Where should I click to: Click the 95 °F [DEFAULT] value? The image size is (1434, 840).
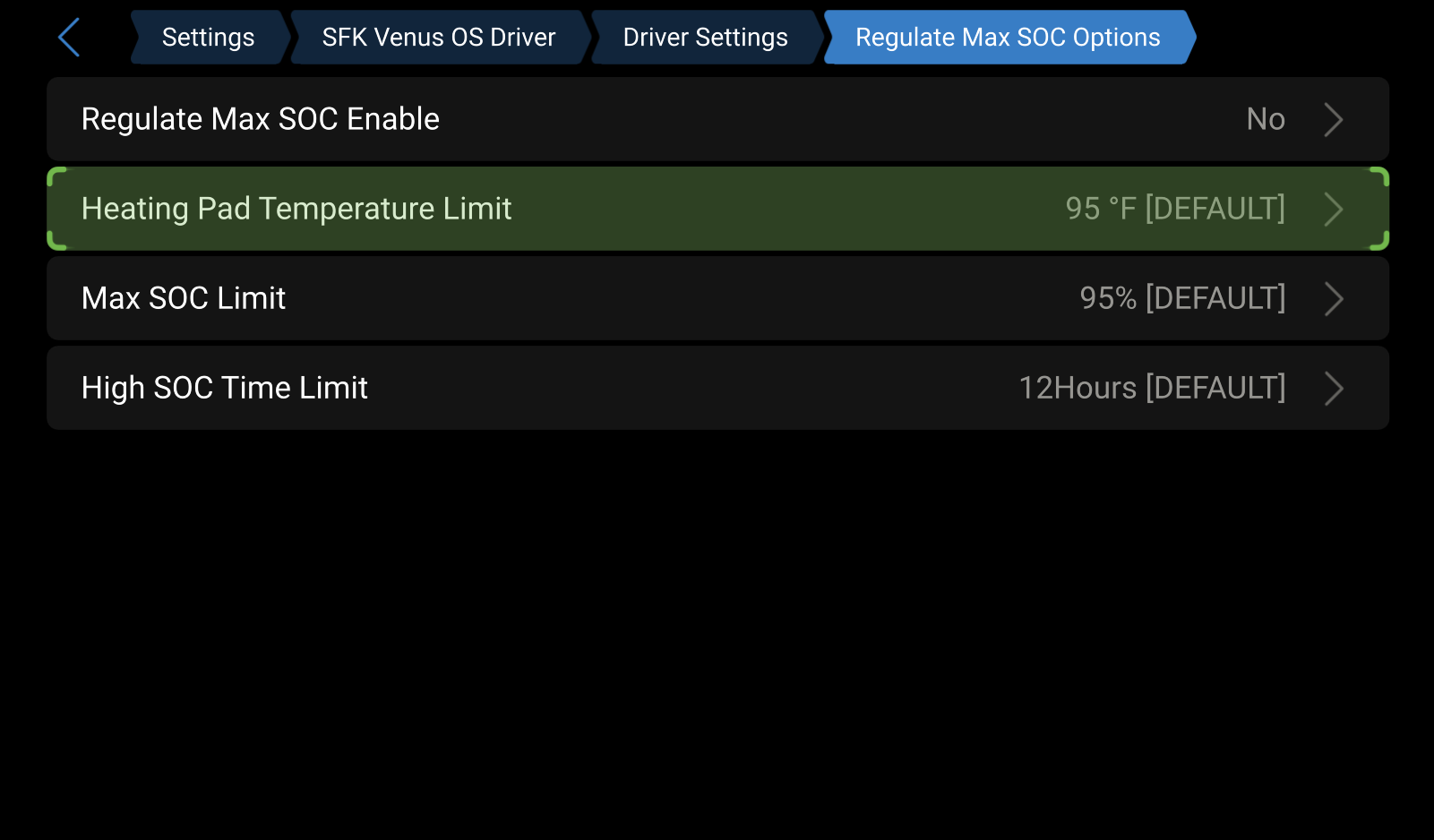[1175, 209]
